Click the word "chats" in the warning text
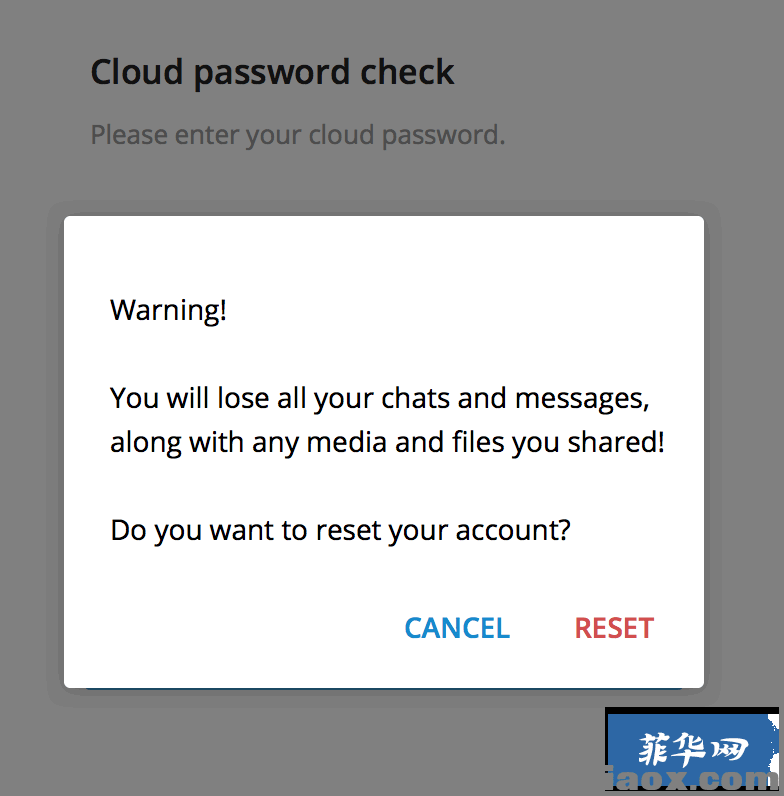784x796 pixels. tap(415, 398)
